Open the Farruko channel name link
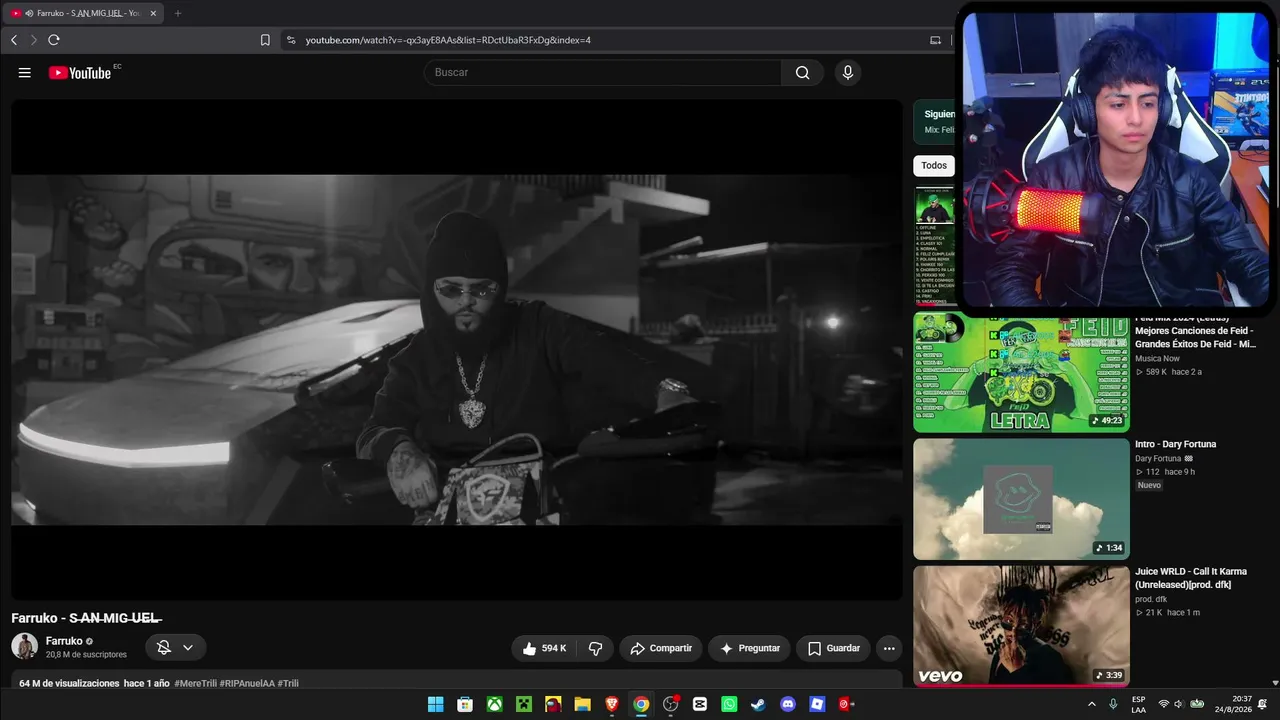 (x=64, y=641)
